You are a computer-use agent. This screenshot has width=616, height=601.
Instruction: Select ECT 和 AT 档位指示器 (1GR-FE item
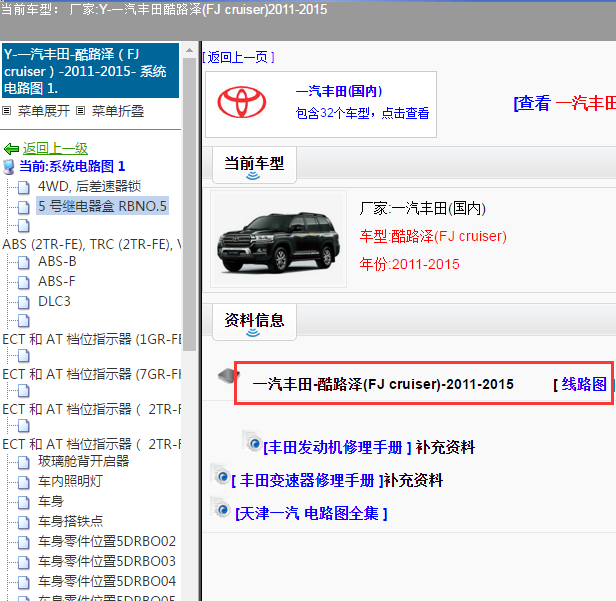[91, 339]
